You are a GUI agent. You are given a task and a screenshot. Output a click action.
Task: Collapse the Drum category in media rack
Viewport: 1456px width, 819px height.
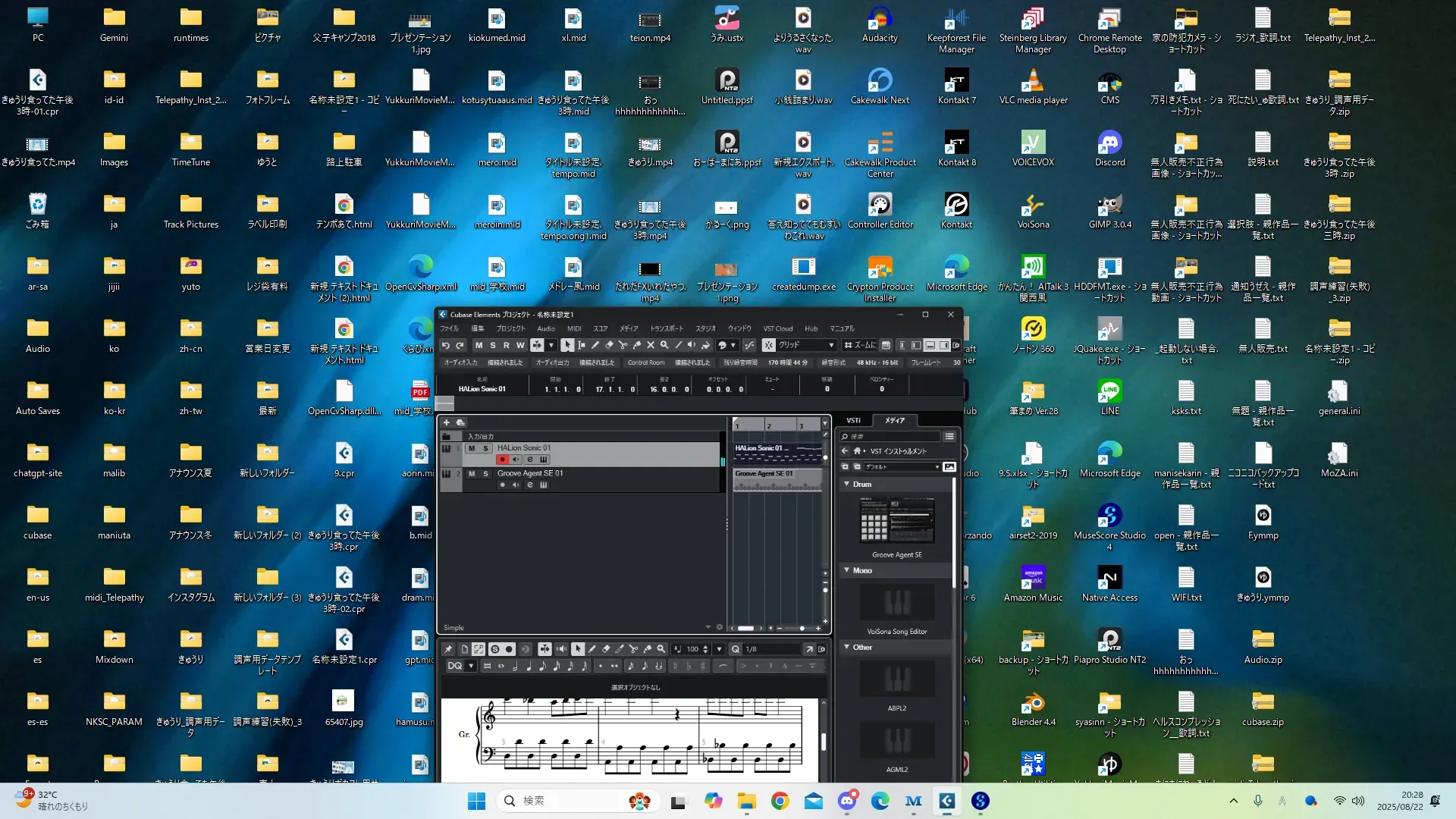(x=847, y=484)
